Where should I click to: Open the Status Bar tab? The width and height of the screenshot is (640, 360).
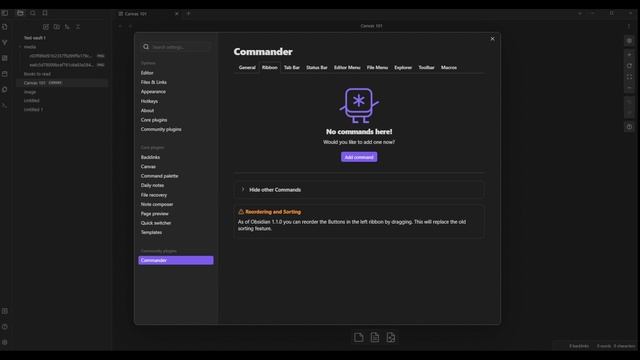pyautogui.click(x=317, y=67)
